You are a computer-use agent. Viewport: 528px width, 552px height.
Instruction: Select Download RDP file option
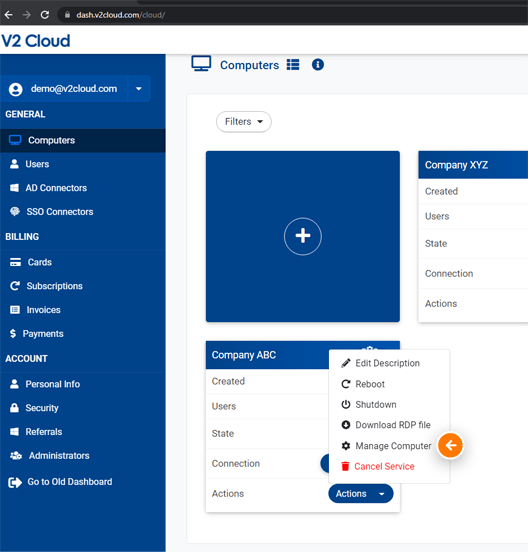point(389,425)
